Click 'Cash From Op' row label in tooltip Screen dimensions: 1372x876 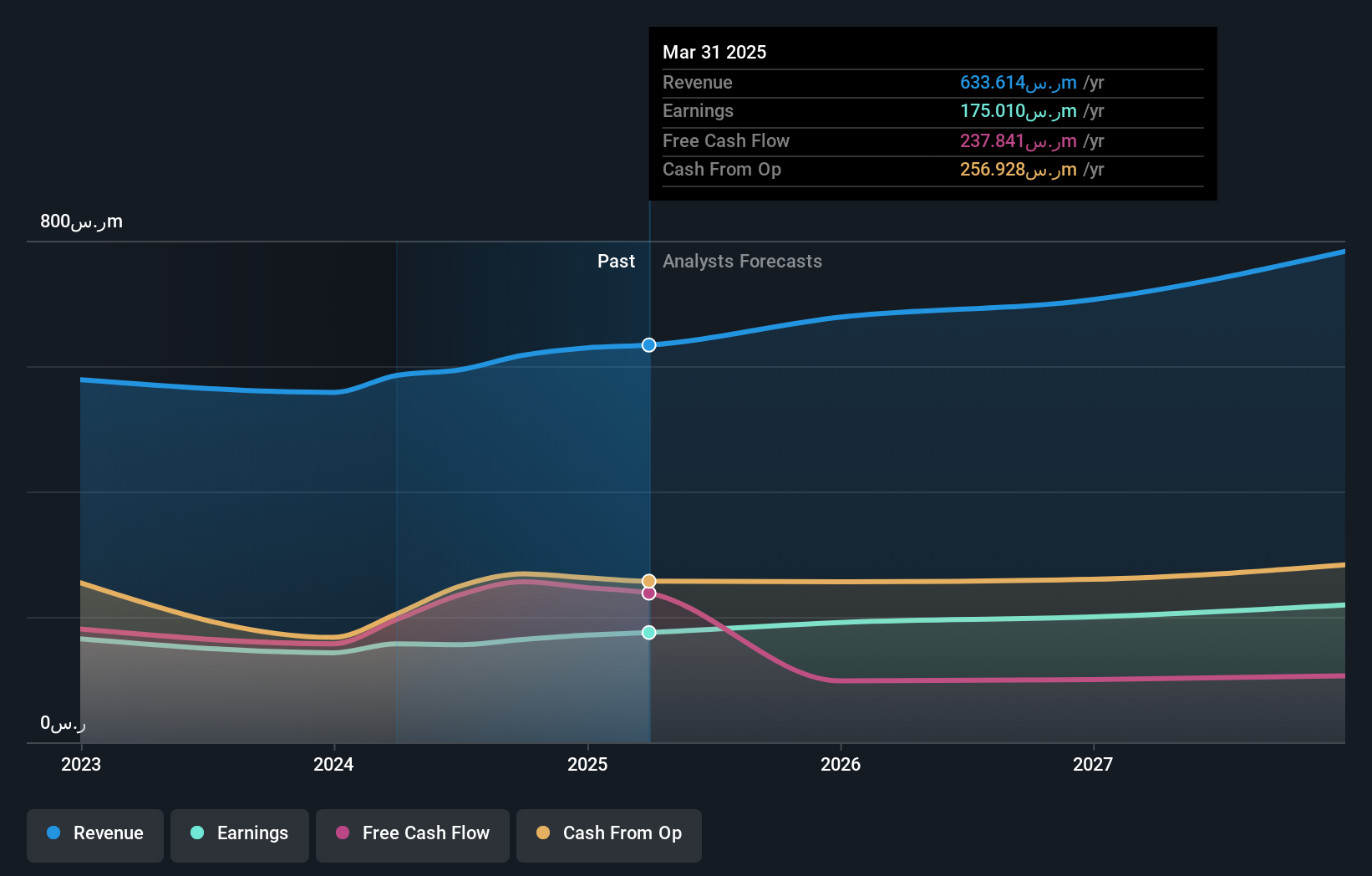pyautogui.click(x=722, y=170)
